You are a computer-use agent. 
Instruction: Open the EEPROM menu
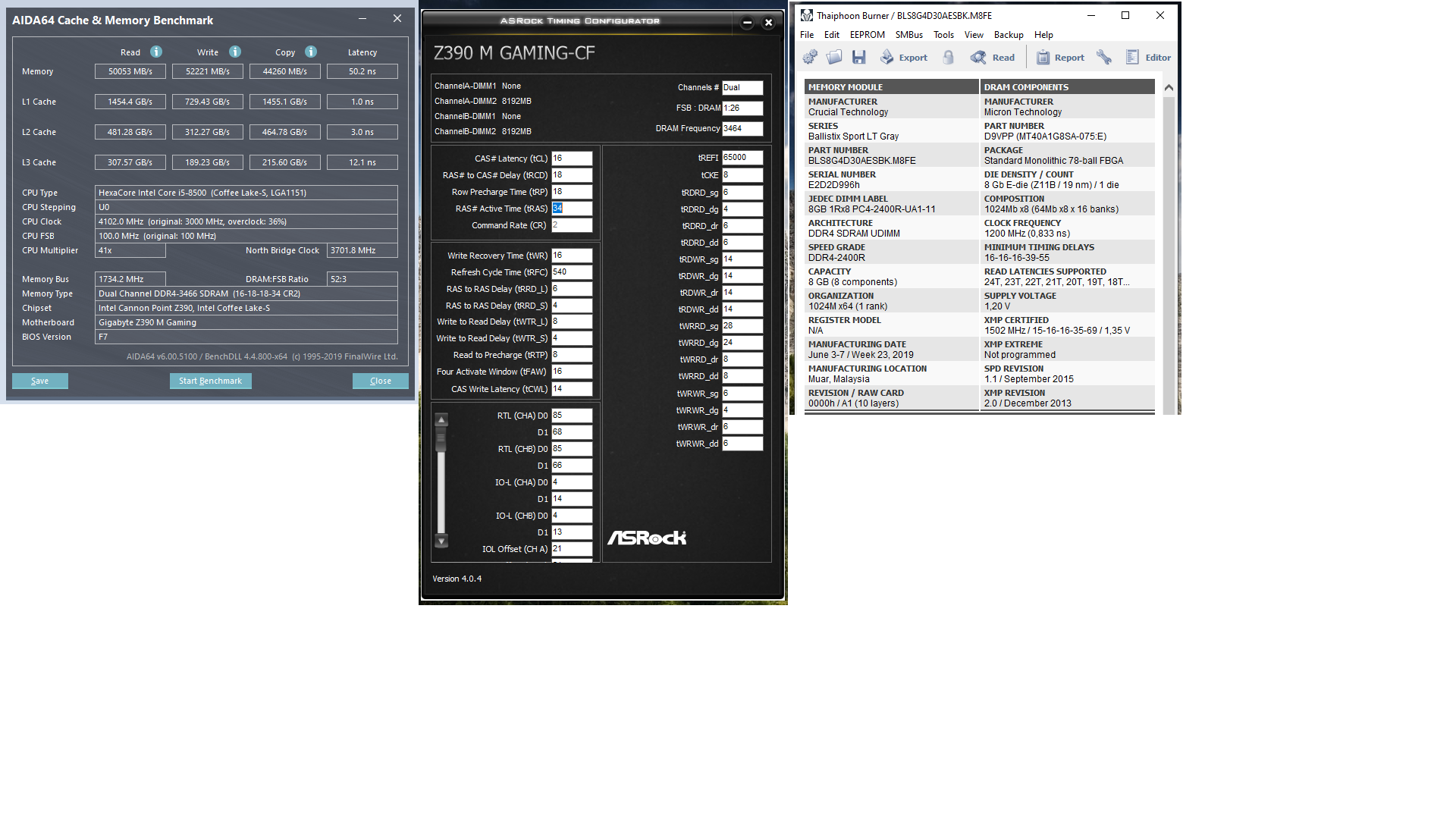point(867,35)
